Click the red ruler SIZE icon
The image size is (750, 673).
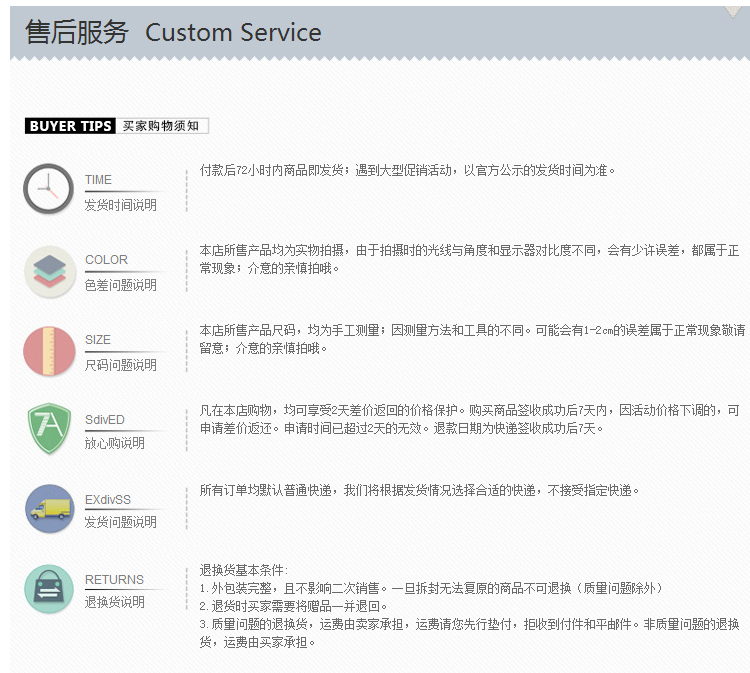[x=49, y=350]
